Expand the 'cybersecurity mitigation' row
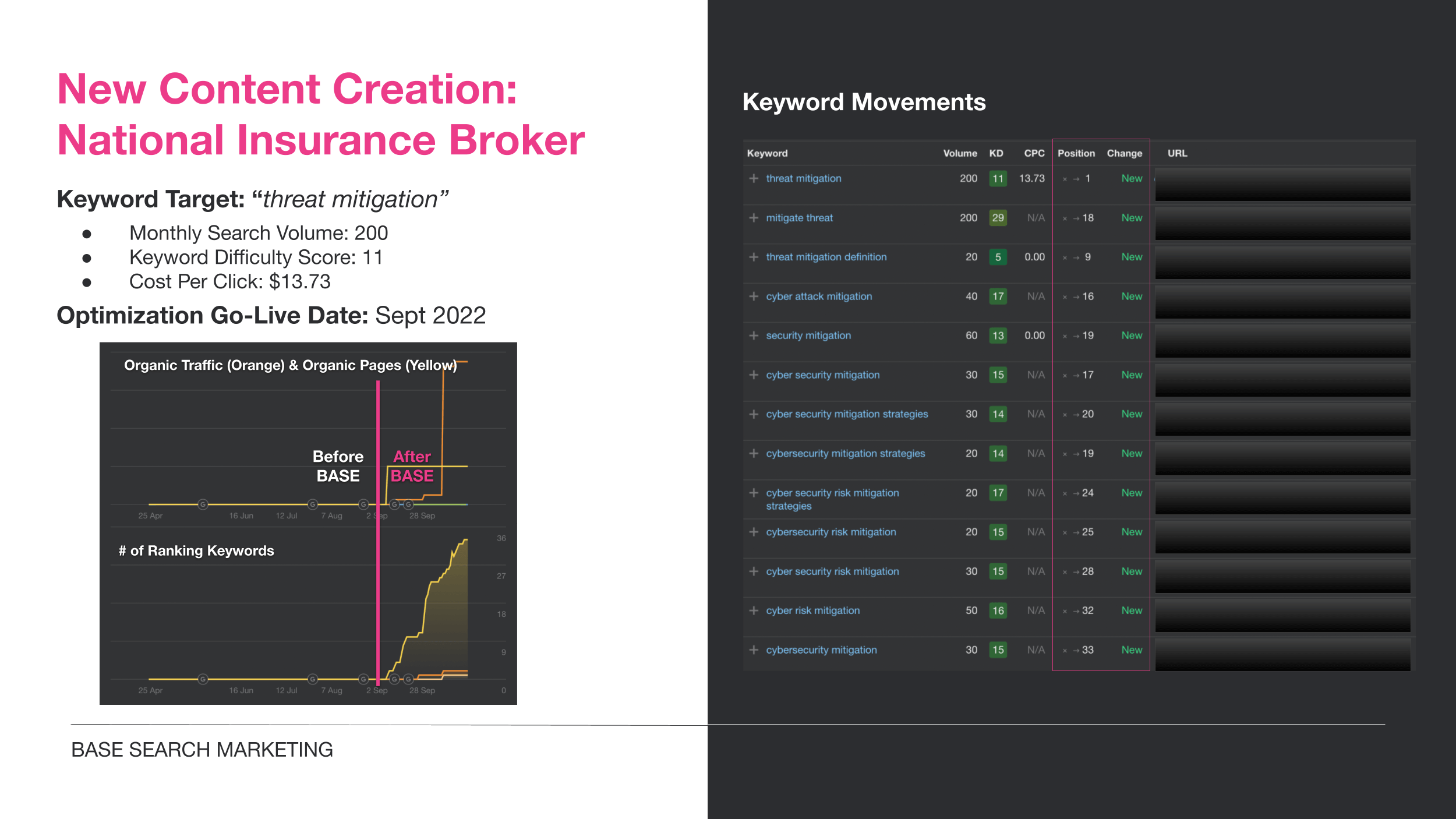The width and height of the screenshot is (1456, 819). (754, 650)
